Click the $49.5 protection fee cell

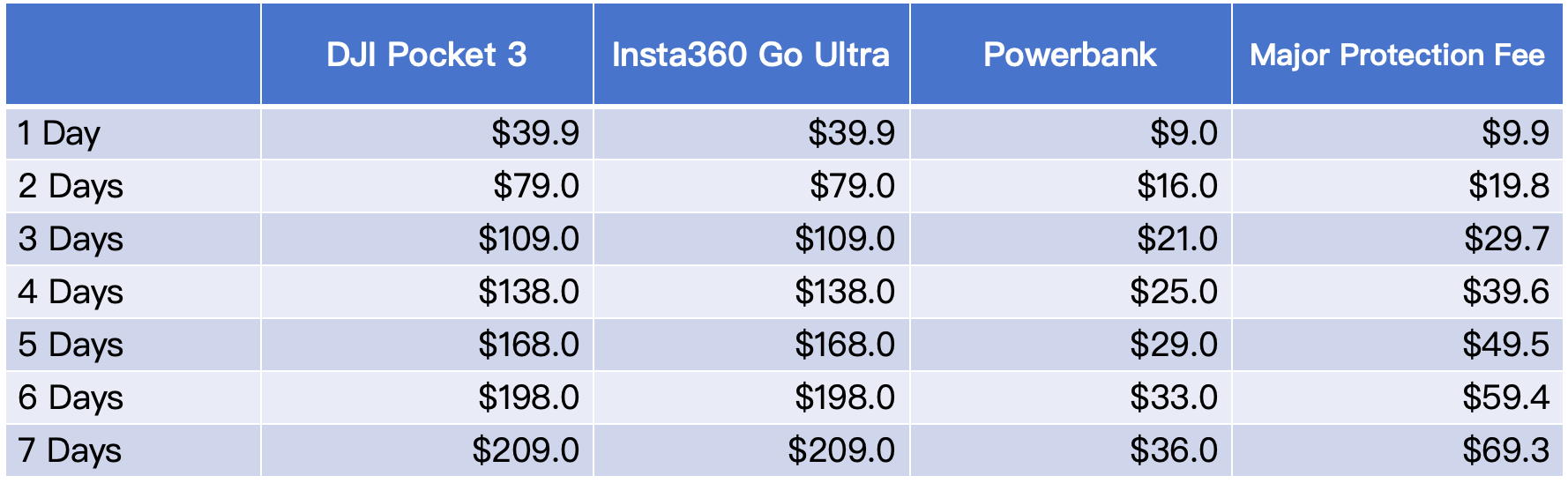point(1397,345)
